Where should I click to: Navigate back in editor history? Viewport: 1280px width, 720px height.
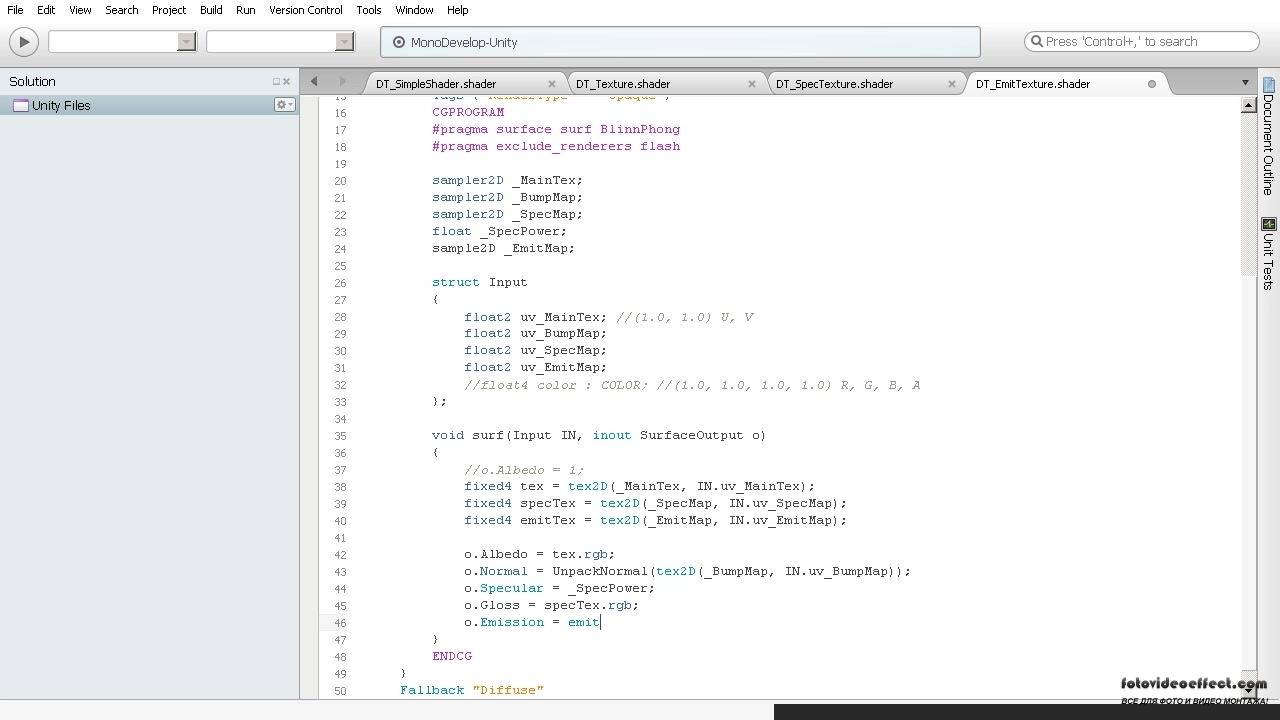[x=314, y=82]
